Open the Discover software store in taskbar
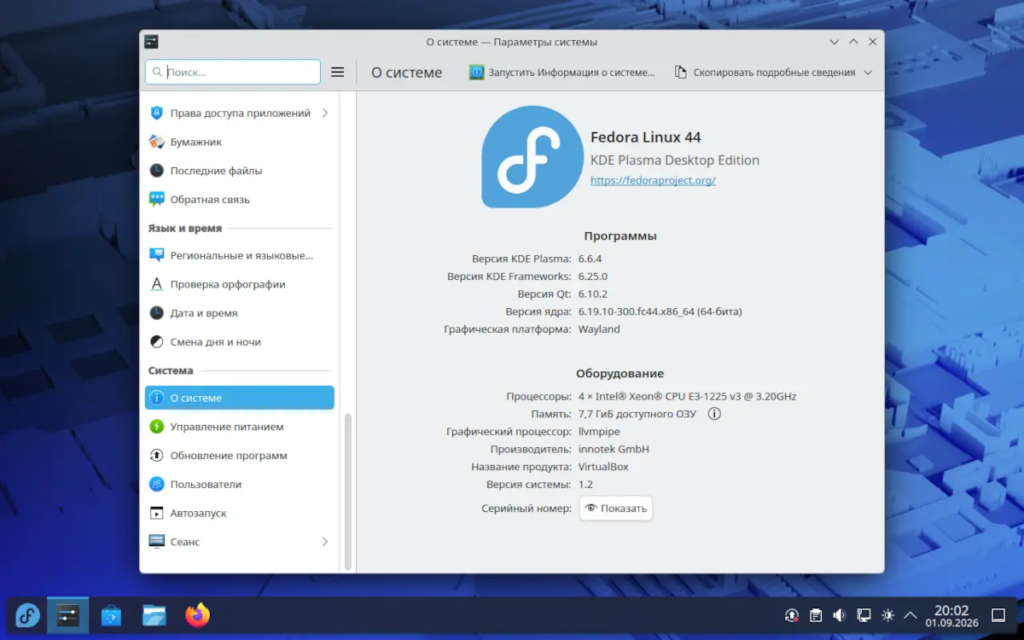The height and width of the screenshot is (640, 1024). coord(111,615)
